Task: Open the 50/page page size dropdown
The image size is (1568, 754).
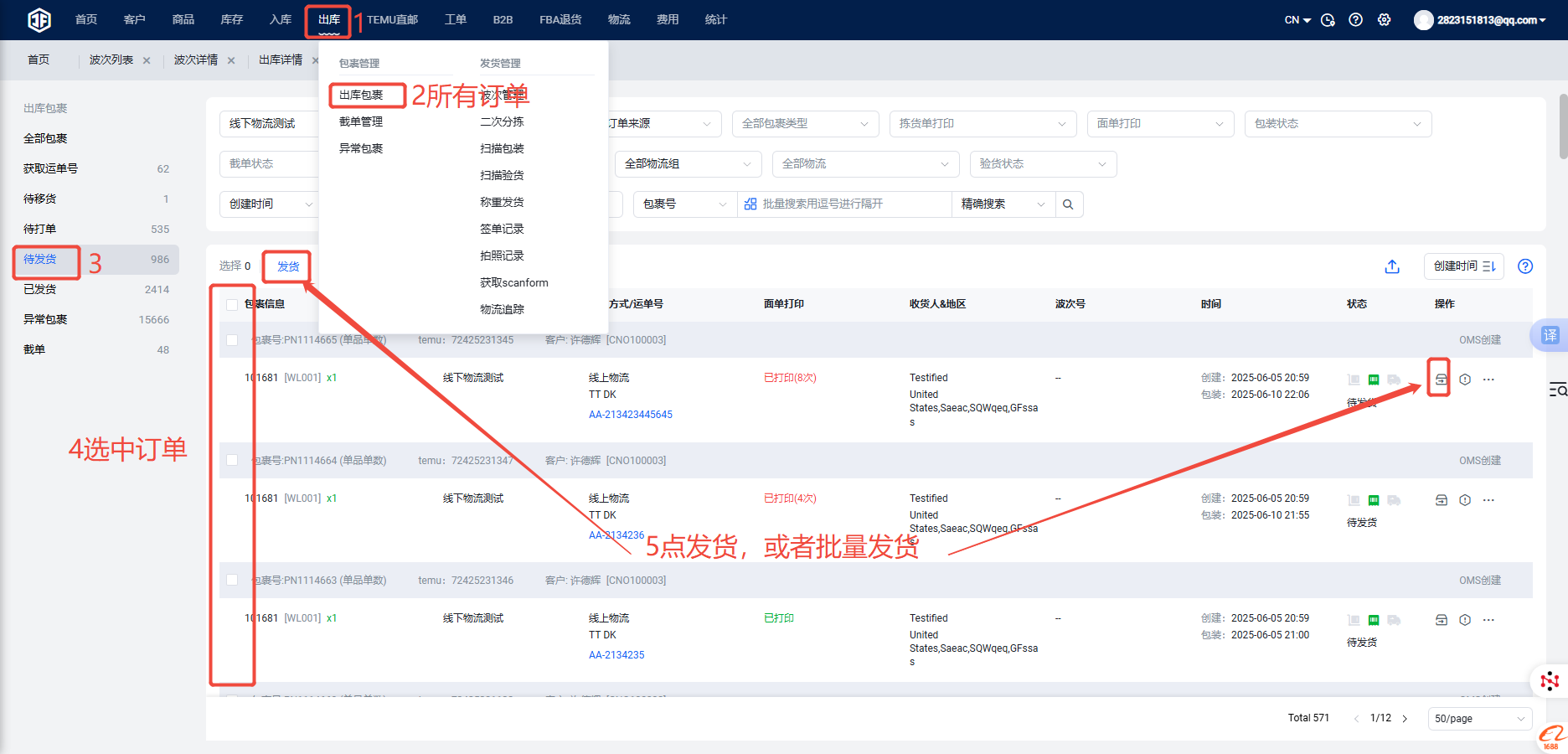Action: pyautogui.click(x=1479, y=719)
